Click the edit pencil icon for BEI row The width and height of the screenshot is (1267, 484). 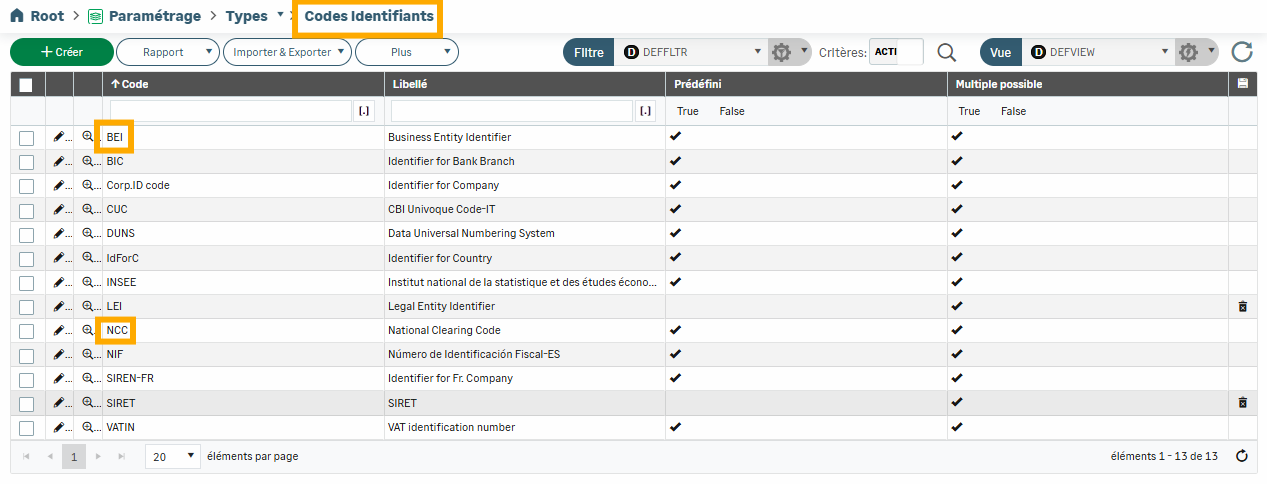[59, 137]
